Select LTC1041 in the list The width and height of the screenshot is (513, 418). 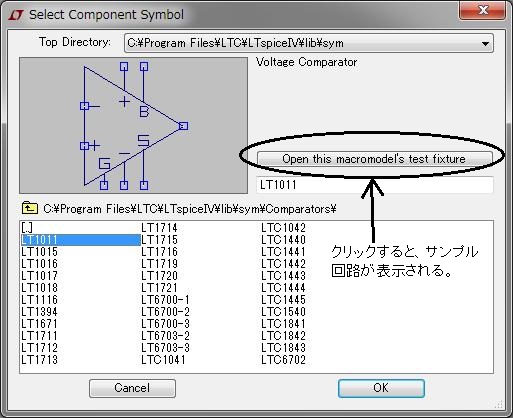coord(163,360)
